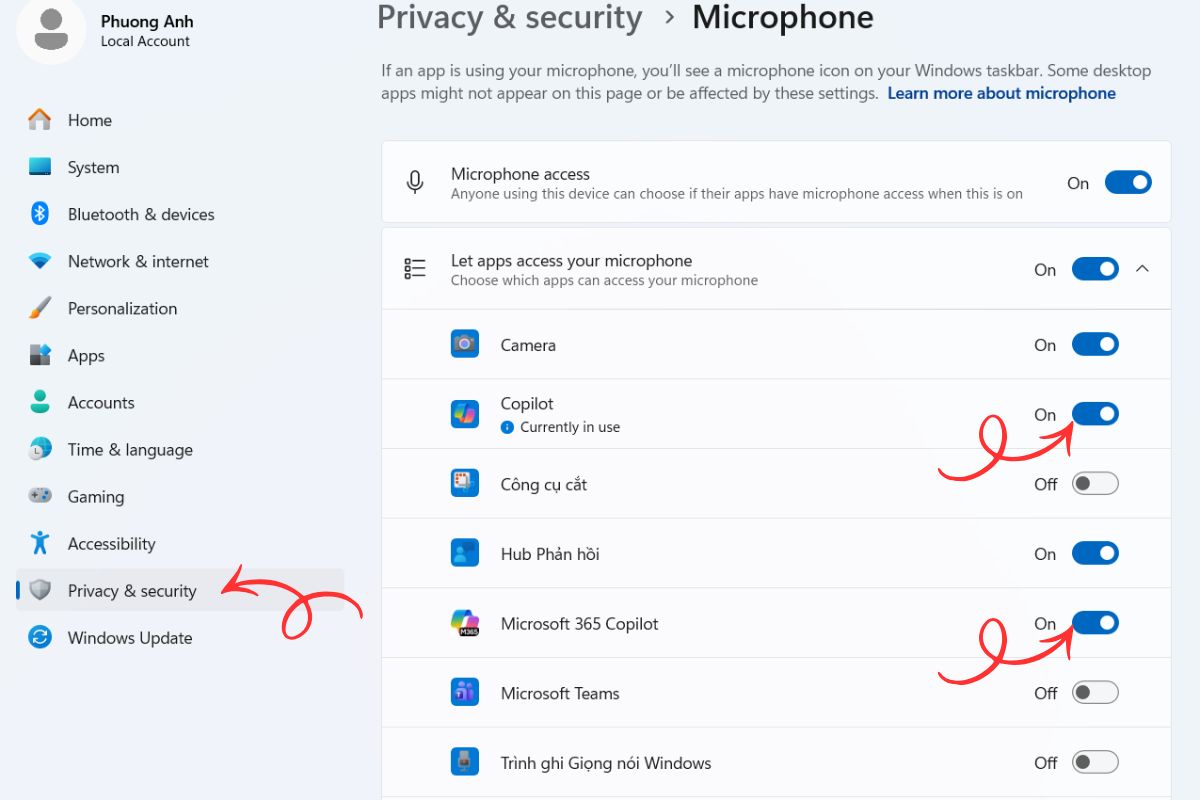Click the Hub Phản hồi app icon
This screenshot has width=1200, height=800.
point(465,554)
